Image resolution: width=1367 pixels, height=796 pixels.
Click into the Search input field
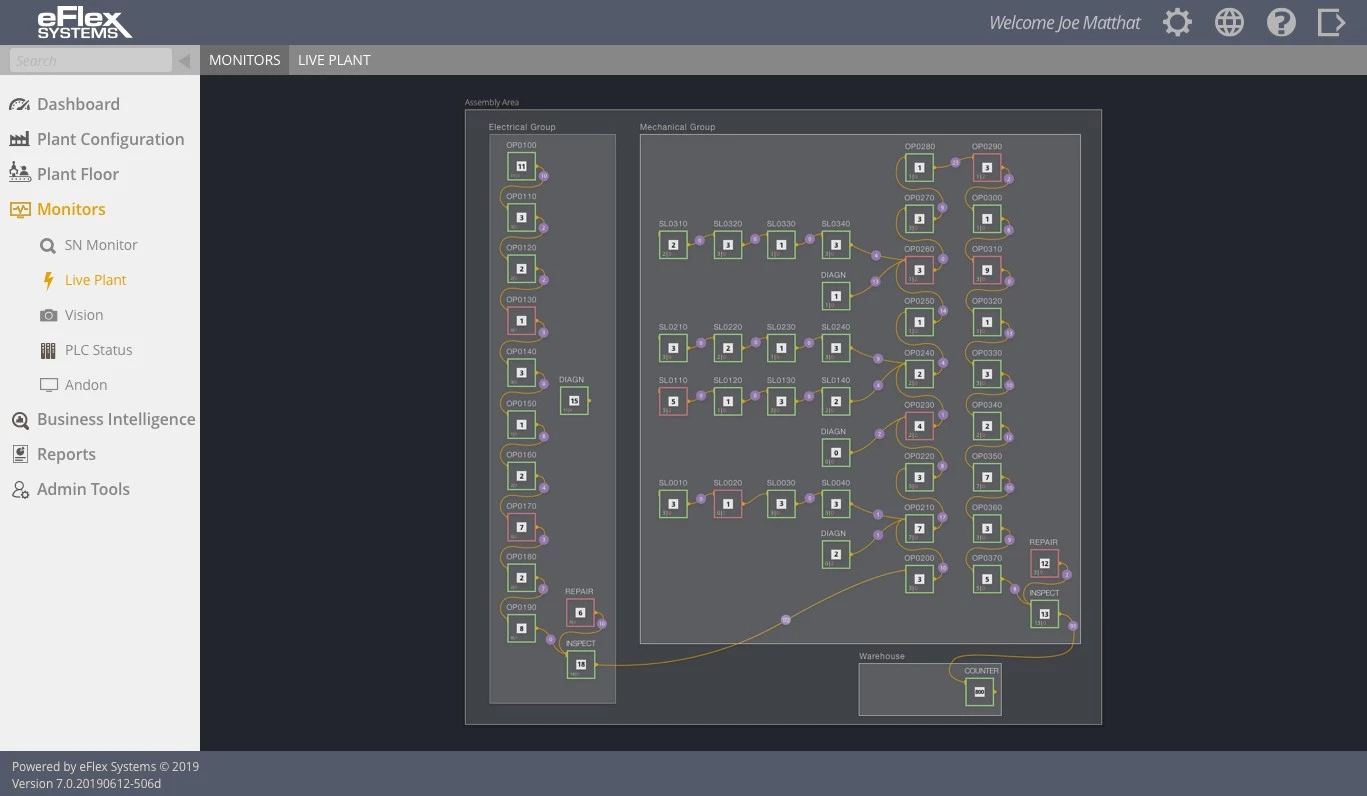click(x=88, y=60)
